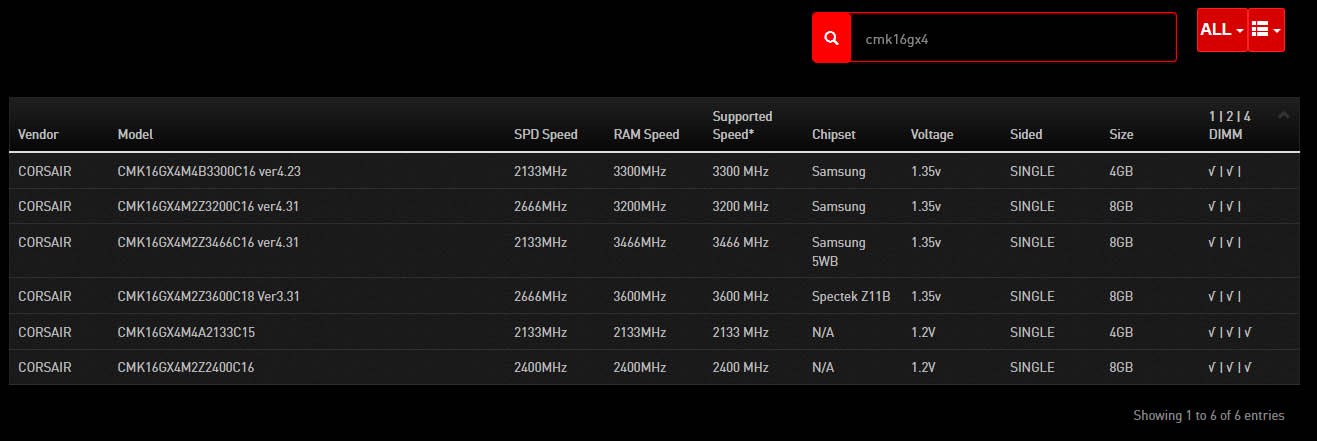Sort by Chipset column header
The height and width of the screenshot is (441, 1317).
(x=834, y=134)
